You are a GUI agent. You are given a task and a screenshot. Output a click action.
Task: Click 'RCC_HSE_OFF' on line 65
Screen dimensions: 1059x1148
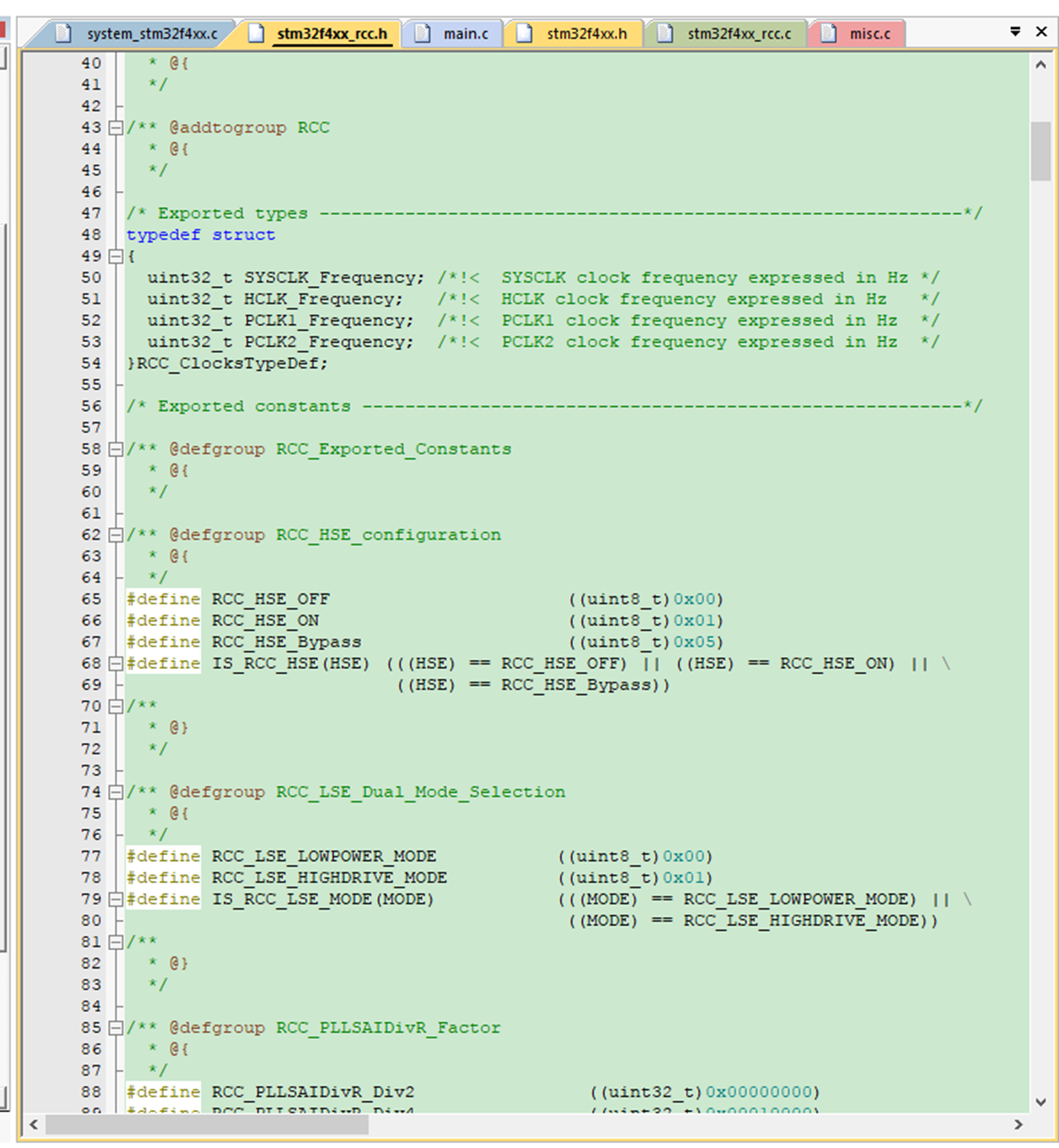tap(271, 599)
